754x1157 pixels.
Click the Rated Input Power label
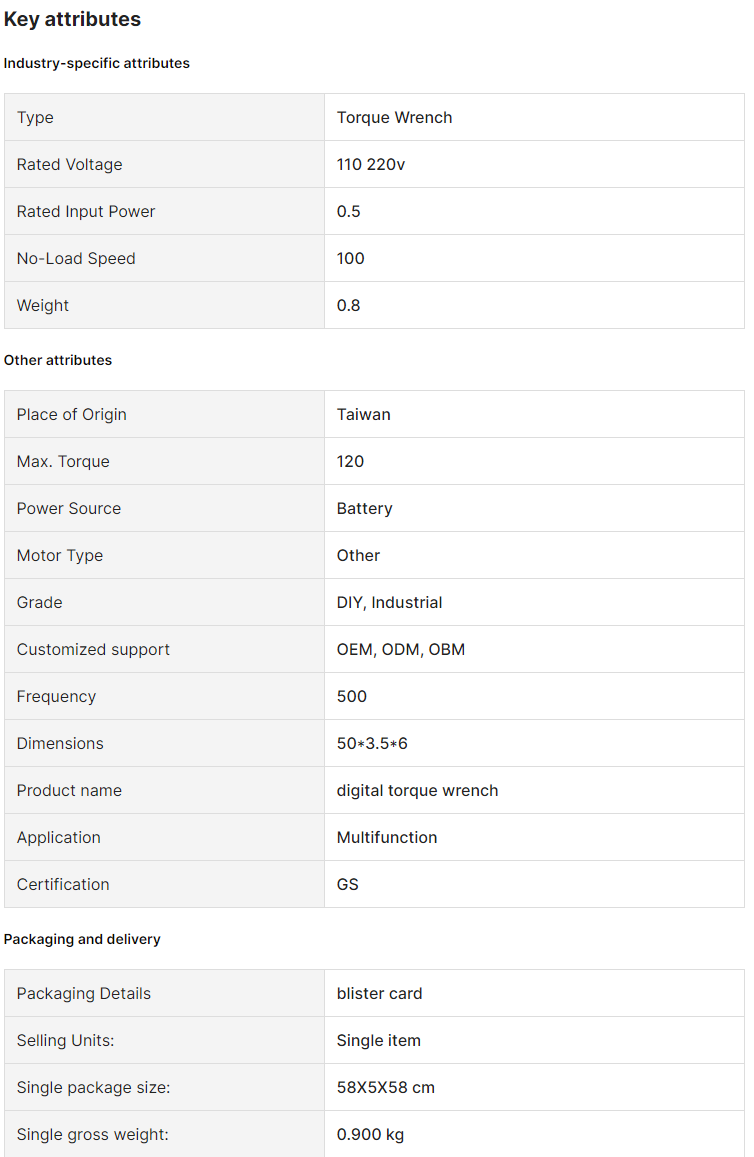[86, 211]
